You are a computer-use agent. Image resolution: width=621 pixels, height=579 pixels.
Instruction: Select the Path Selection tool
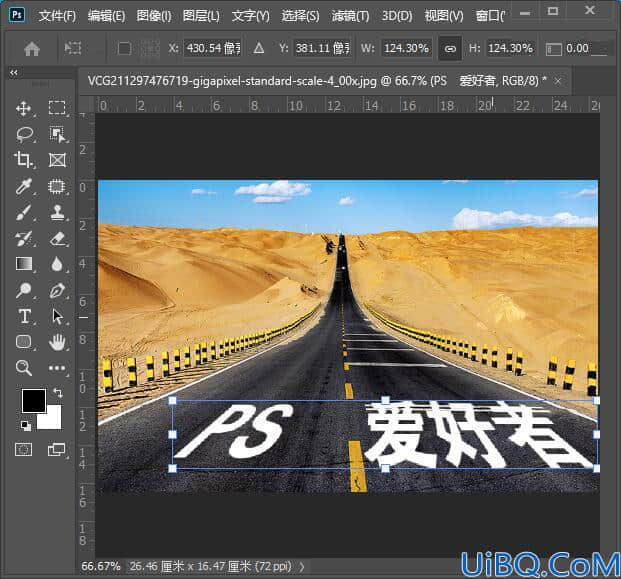pyautogui.click(x=57, y=316)
